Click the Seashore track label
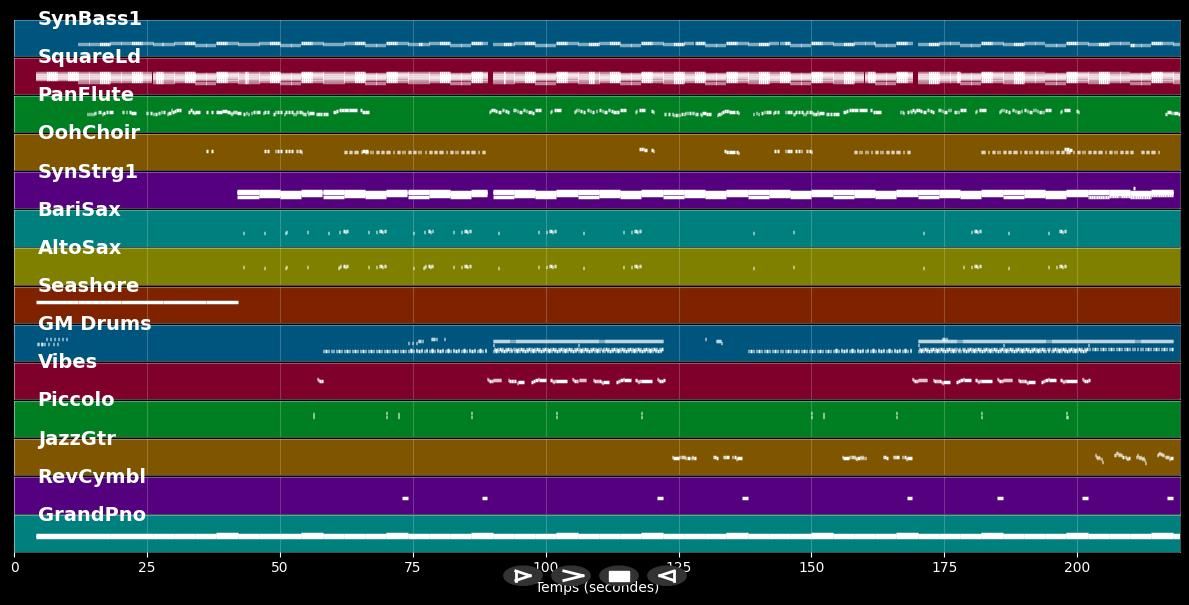1189x605 pixels. (x=88, y=286)
